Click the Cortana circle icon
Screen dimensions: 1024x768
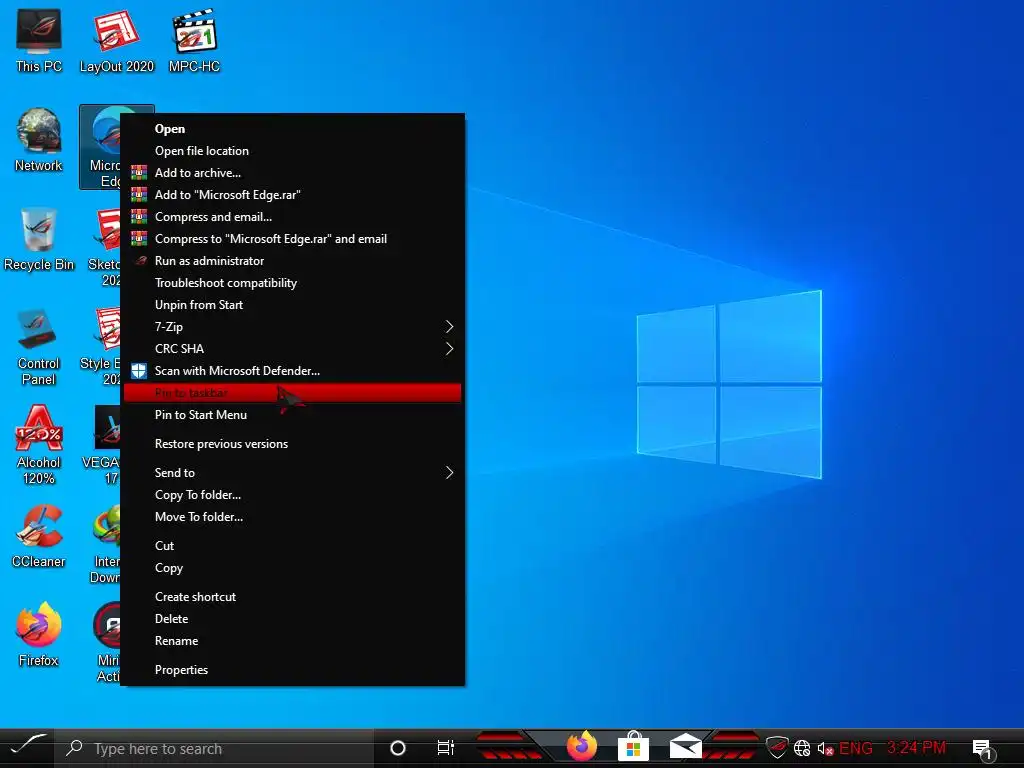(x=397, y=748)
